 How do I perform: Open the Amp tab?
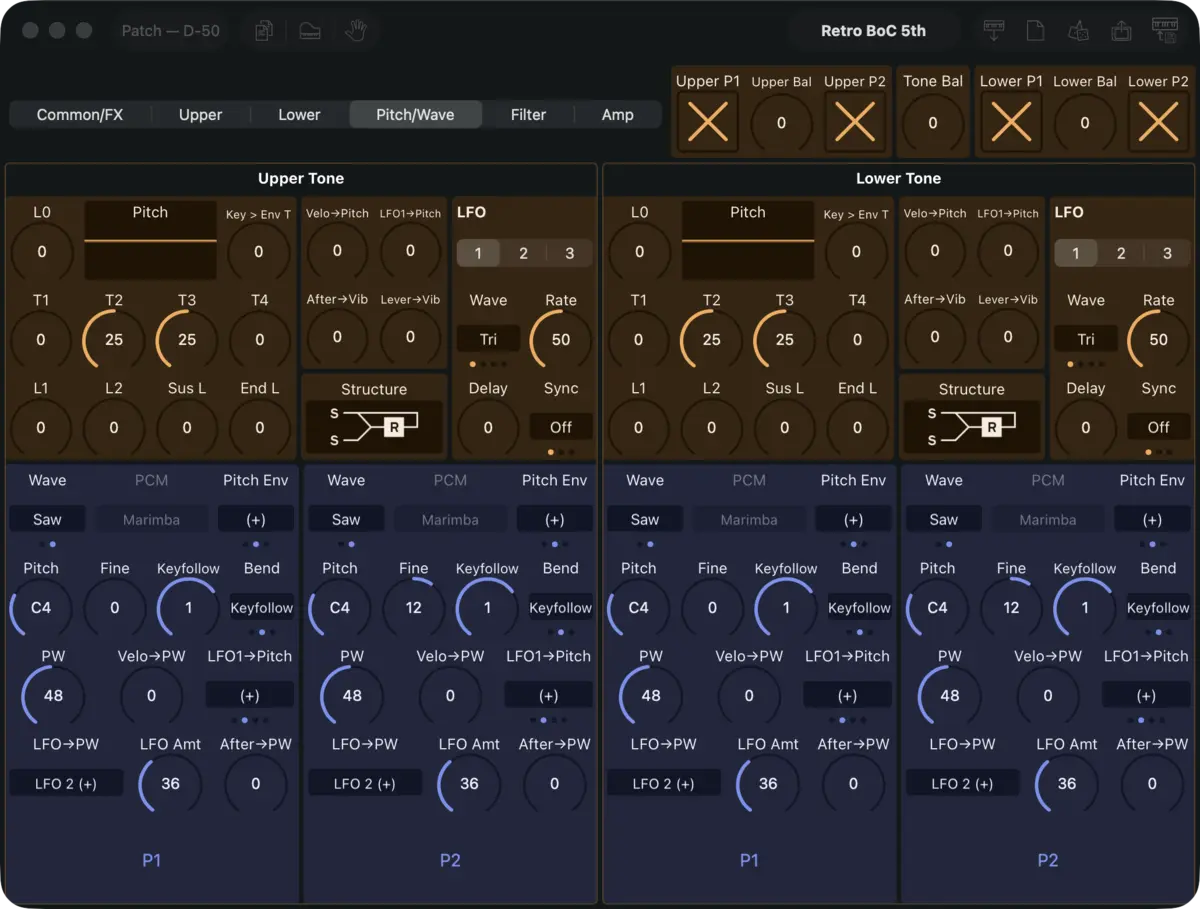coord(617,114)
